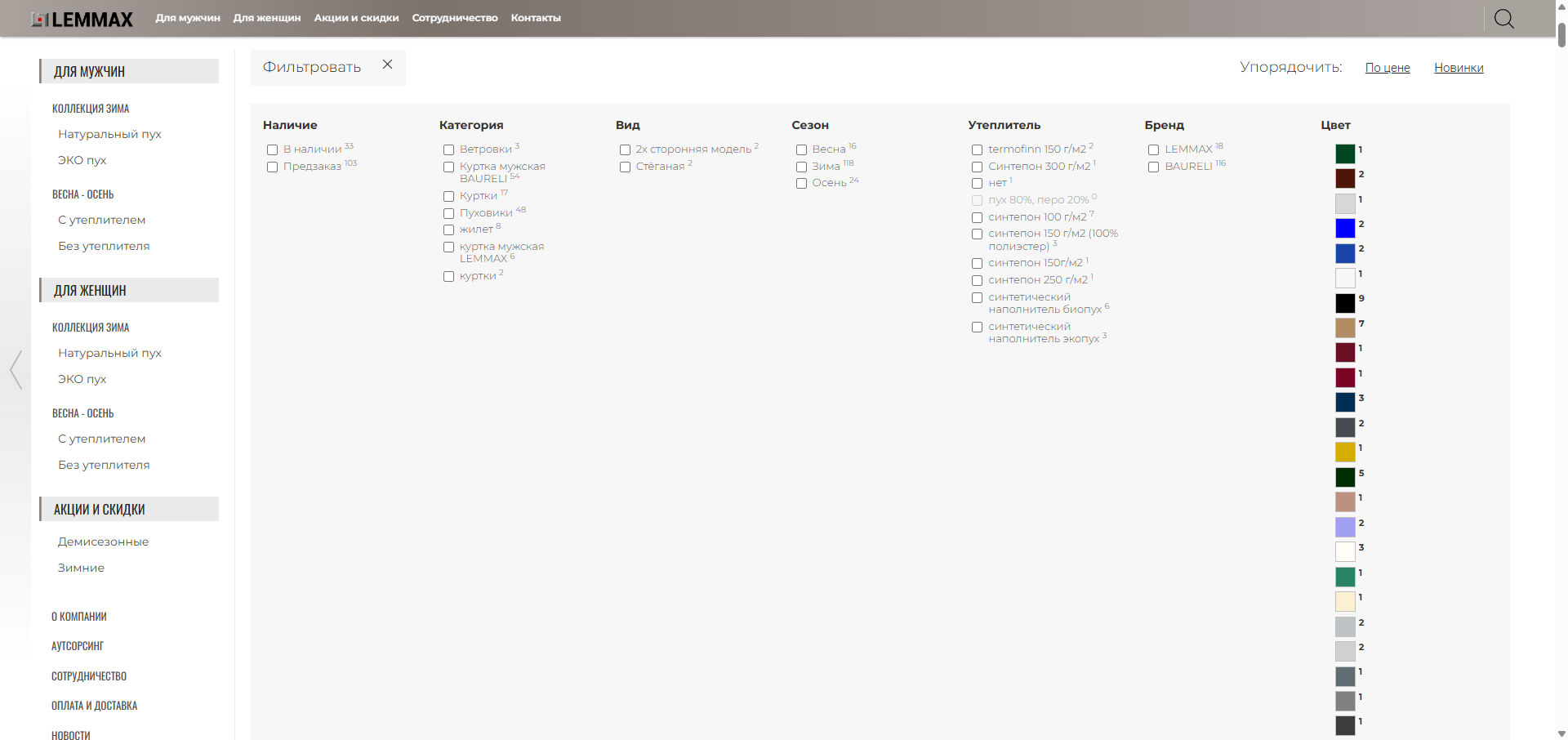The image size is (1568, 740).
Task: Check the 'В наличии' checkbox
Action: tap(272, 149)
